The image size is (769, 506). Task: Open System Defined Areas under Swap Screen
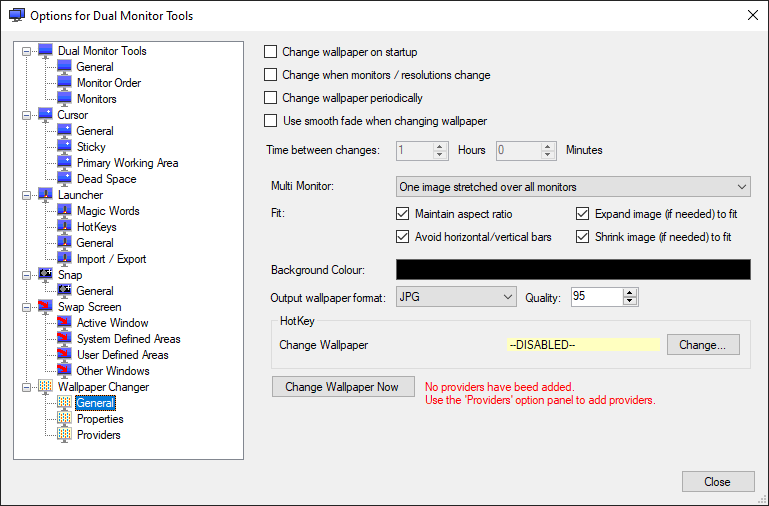coord(128,339)
